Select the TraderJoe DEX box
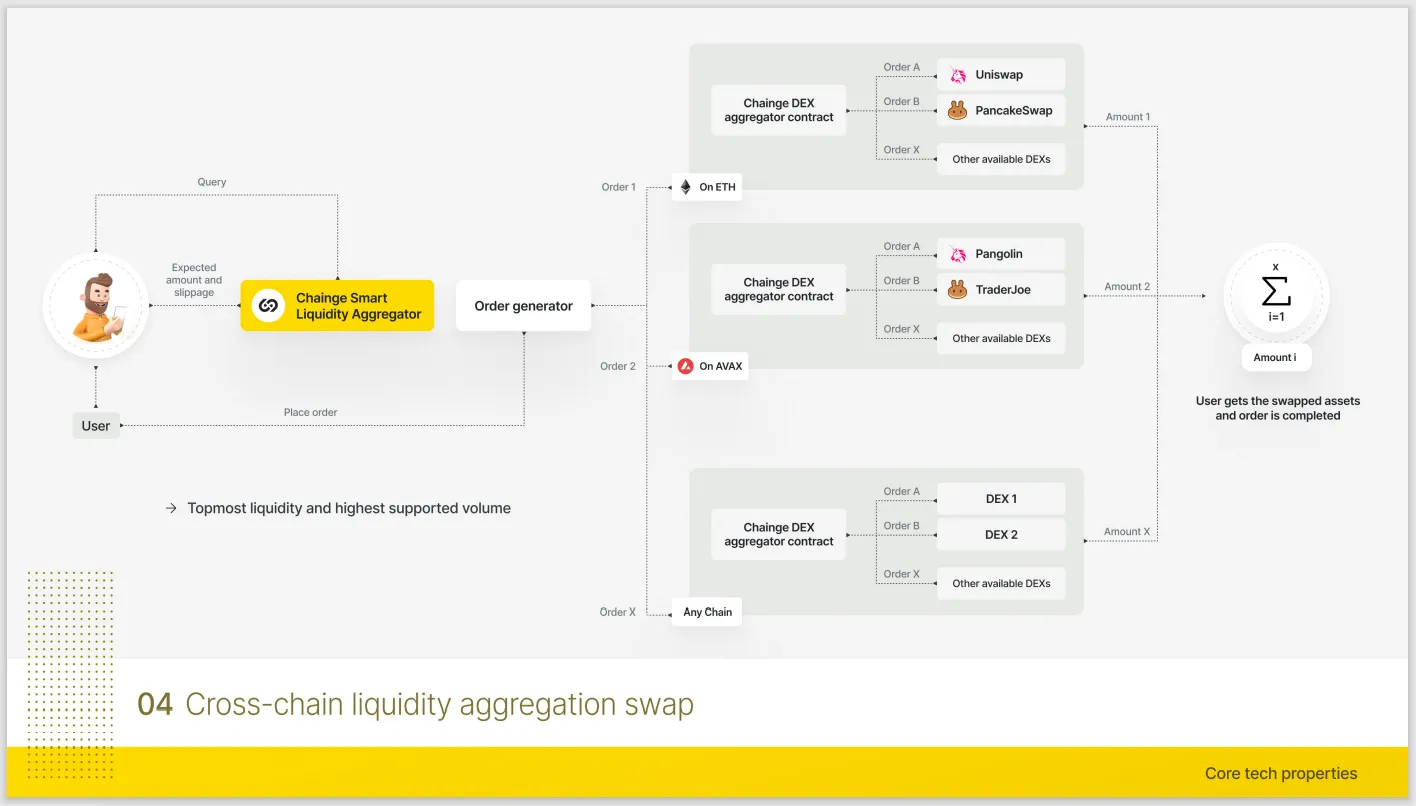Screen dimensions: 1416x806 click(x=1001, y=290)
